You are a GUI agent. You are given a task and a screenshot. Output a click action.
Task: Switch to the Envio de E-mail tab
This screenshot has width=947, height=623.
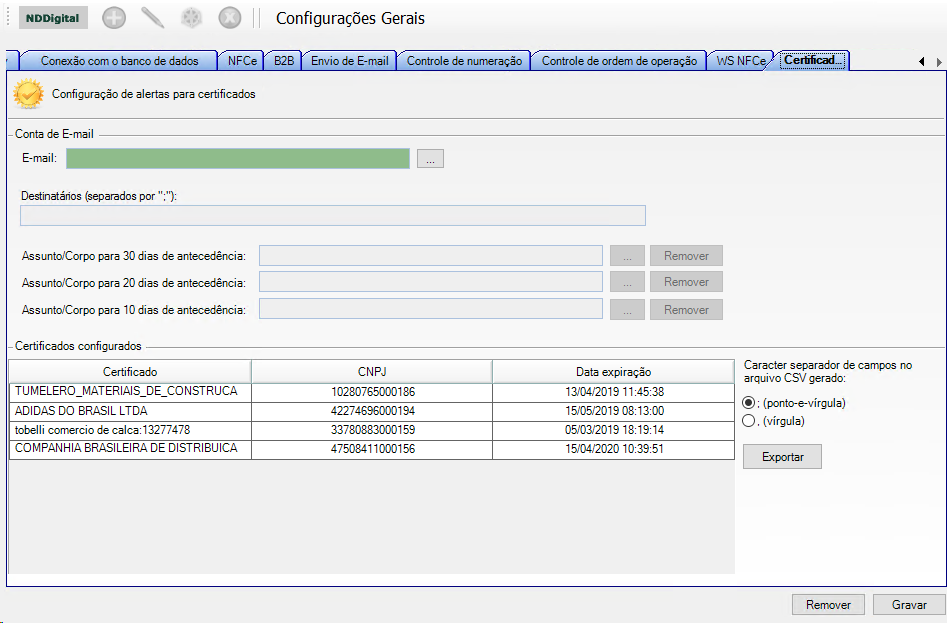pos(349,61)
